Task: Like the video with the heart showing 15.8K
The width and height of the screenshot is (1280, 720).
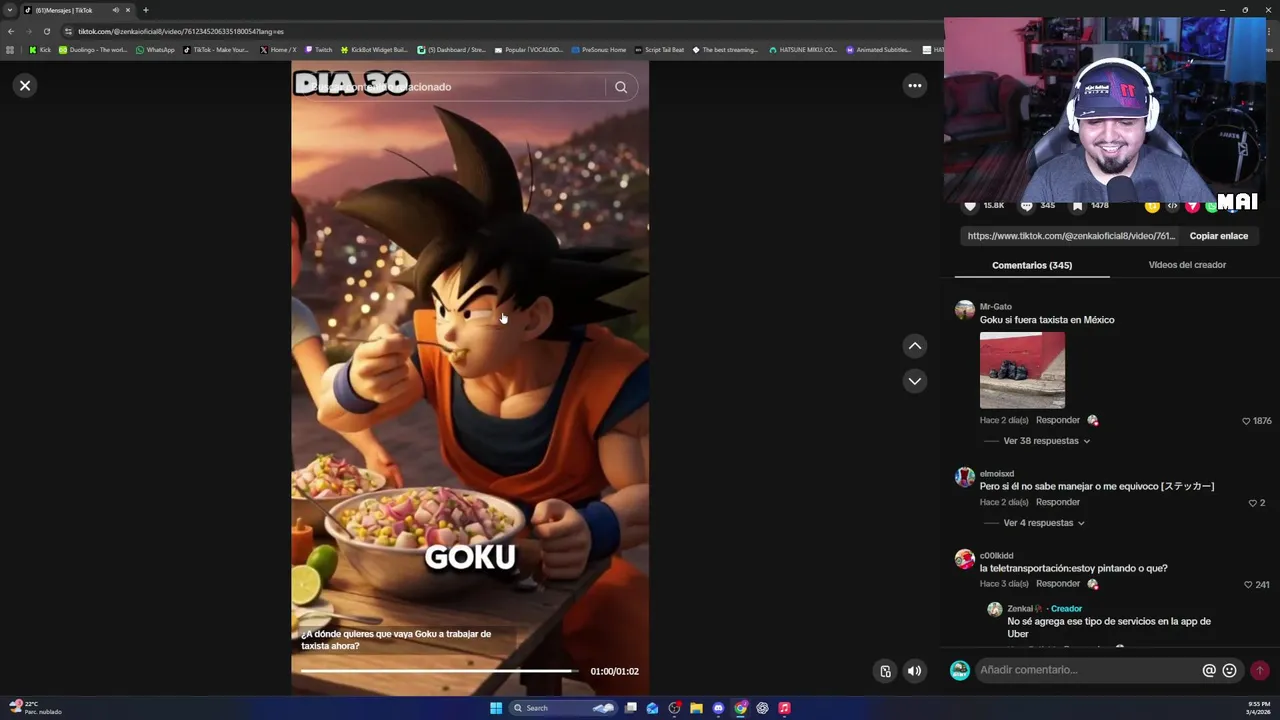Action: click(969, 206)
